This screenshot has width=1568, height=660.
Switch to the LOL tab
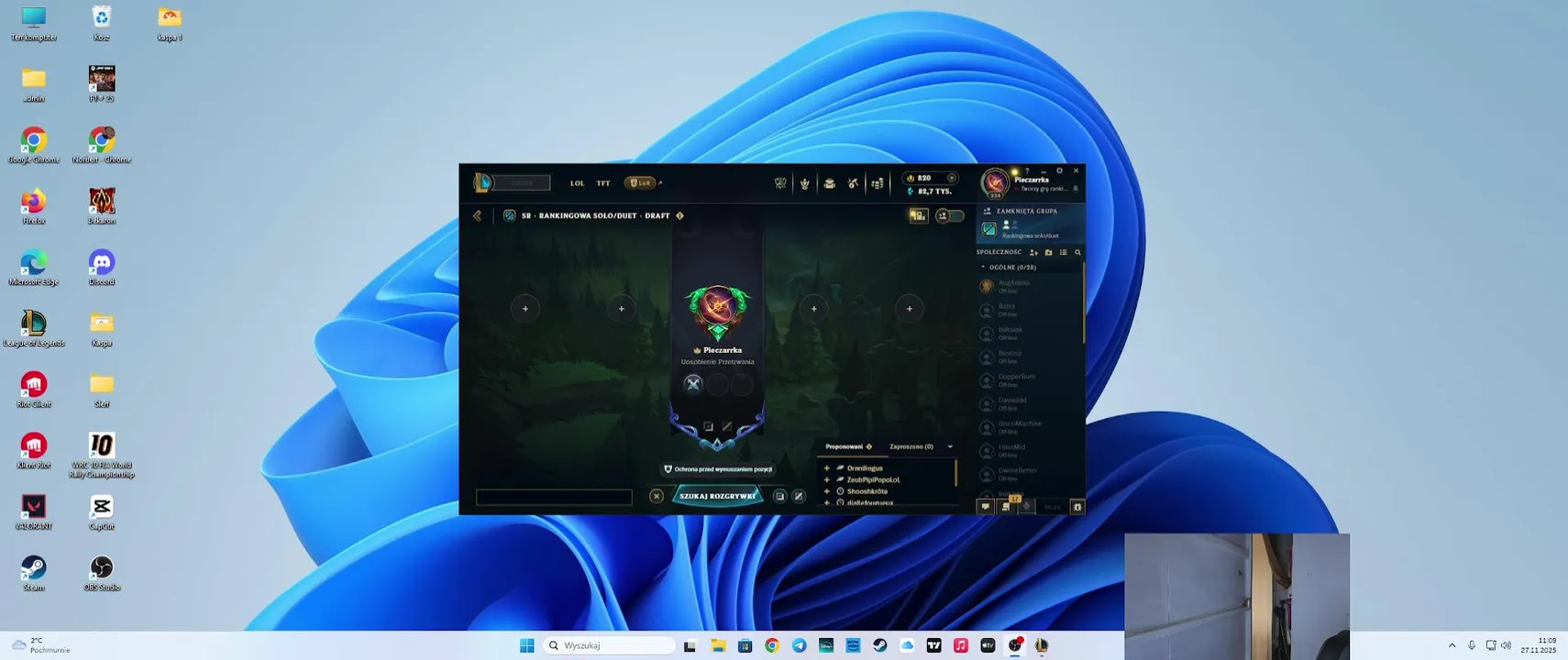pos(577,183)
